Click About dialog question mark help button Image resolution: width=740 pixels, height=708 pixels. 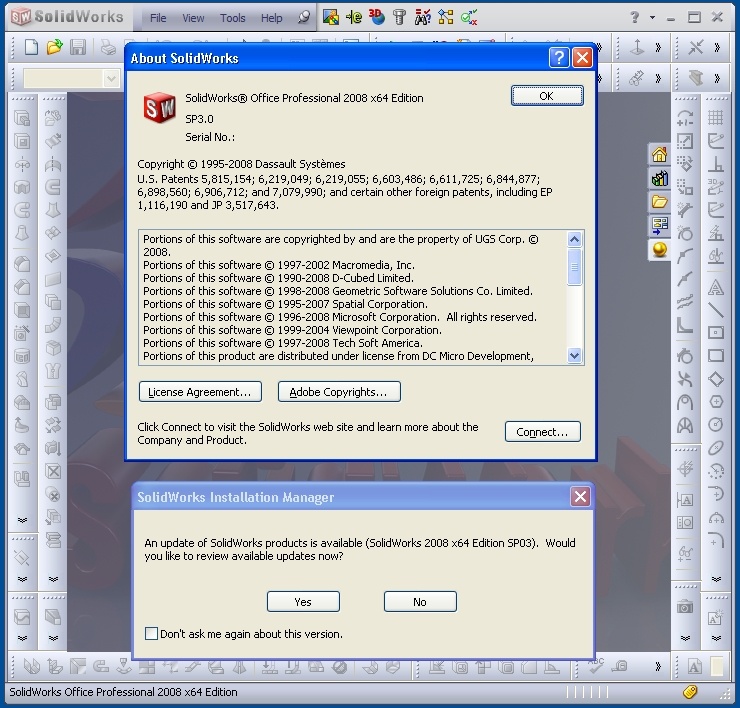tap(559, 58)
